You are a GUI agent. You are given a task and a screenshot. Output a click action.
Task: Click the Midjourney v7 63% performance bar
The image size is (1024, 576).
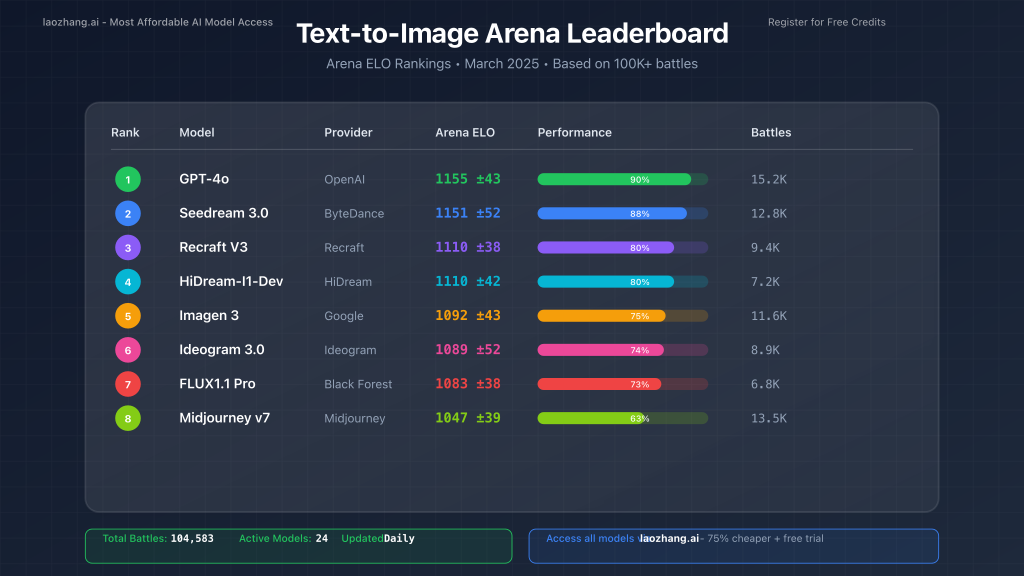[x=622, y=418]
